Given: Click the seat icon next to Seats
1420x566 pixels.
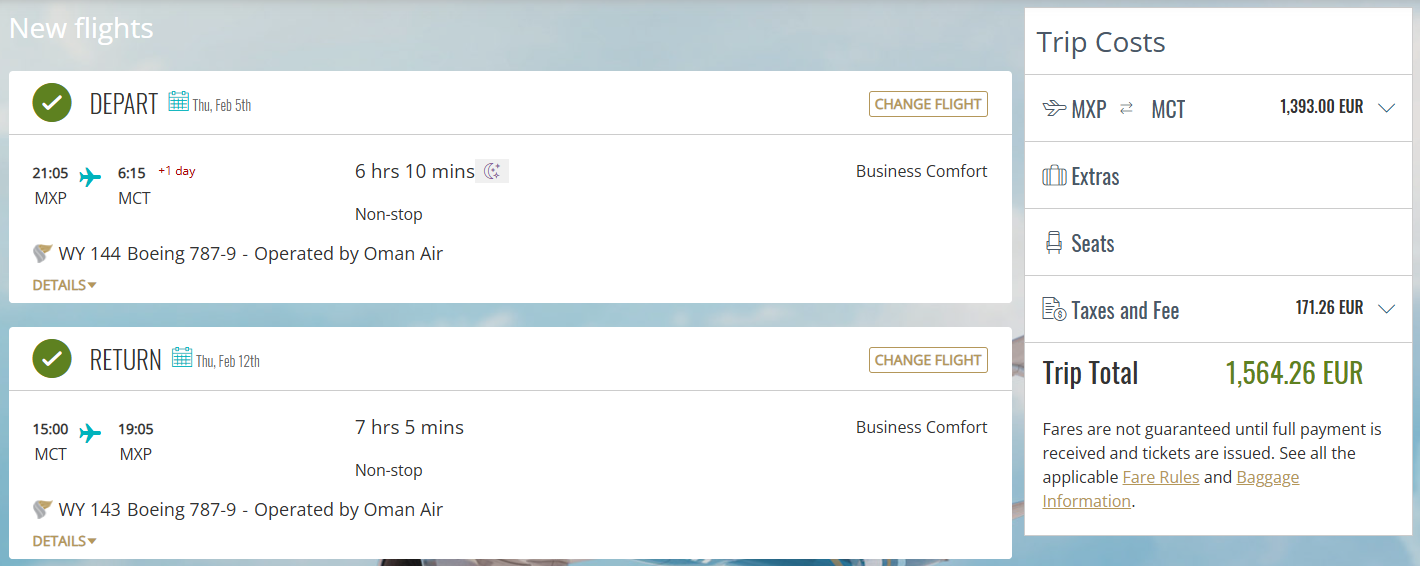Looking at the screenshot, I should point(1054,243).
